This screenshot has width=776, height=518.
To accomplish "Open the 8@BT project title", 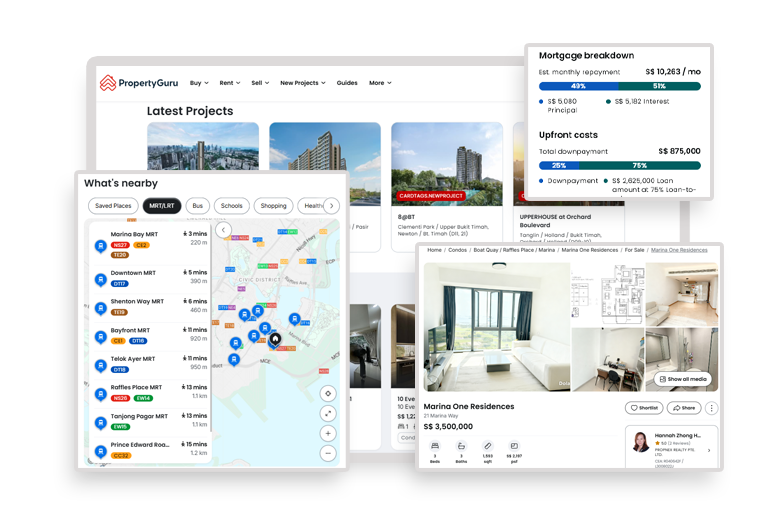I will tap(406, 217).
